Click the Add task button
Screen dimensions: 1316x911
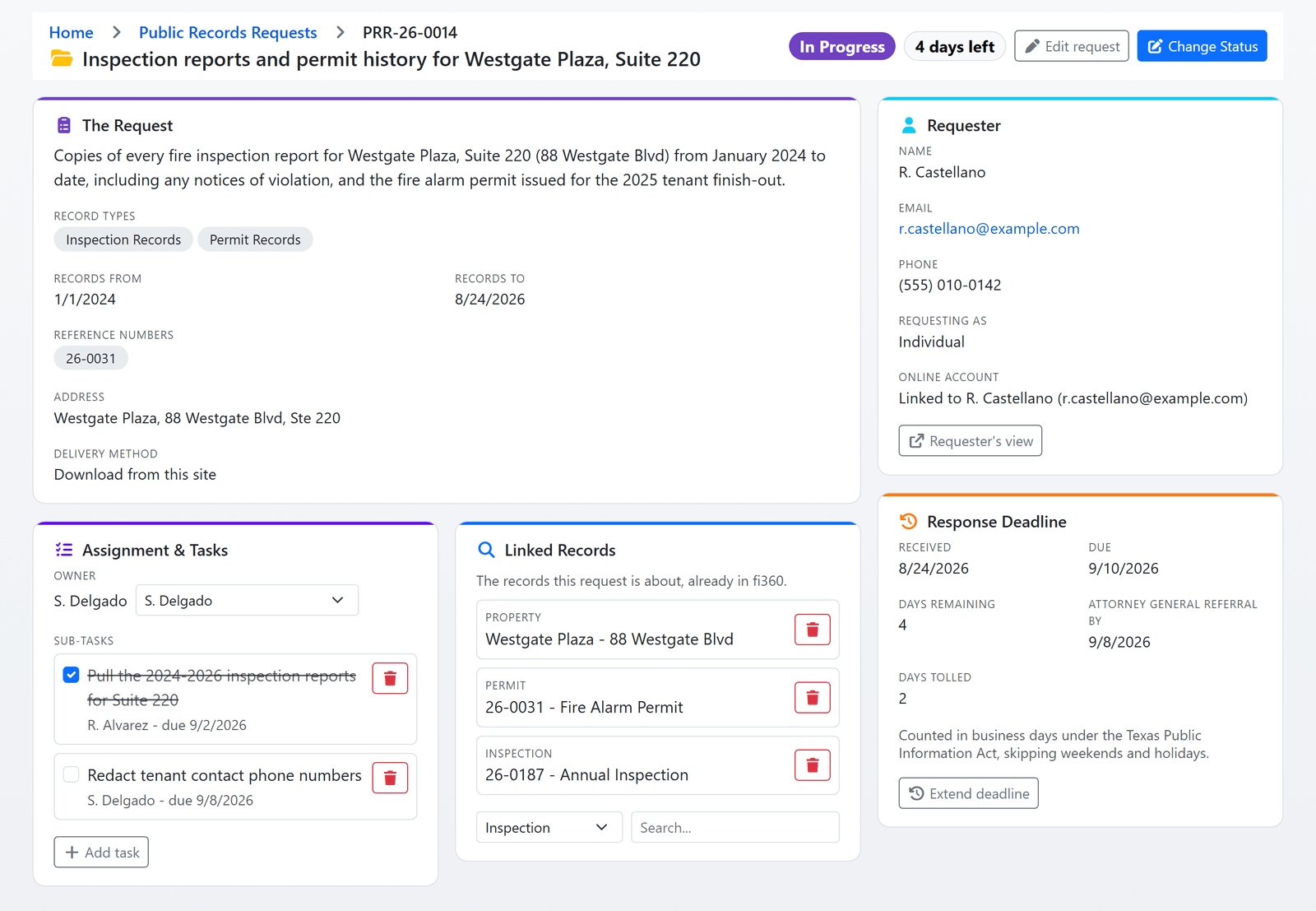[x=101, y=852]
